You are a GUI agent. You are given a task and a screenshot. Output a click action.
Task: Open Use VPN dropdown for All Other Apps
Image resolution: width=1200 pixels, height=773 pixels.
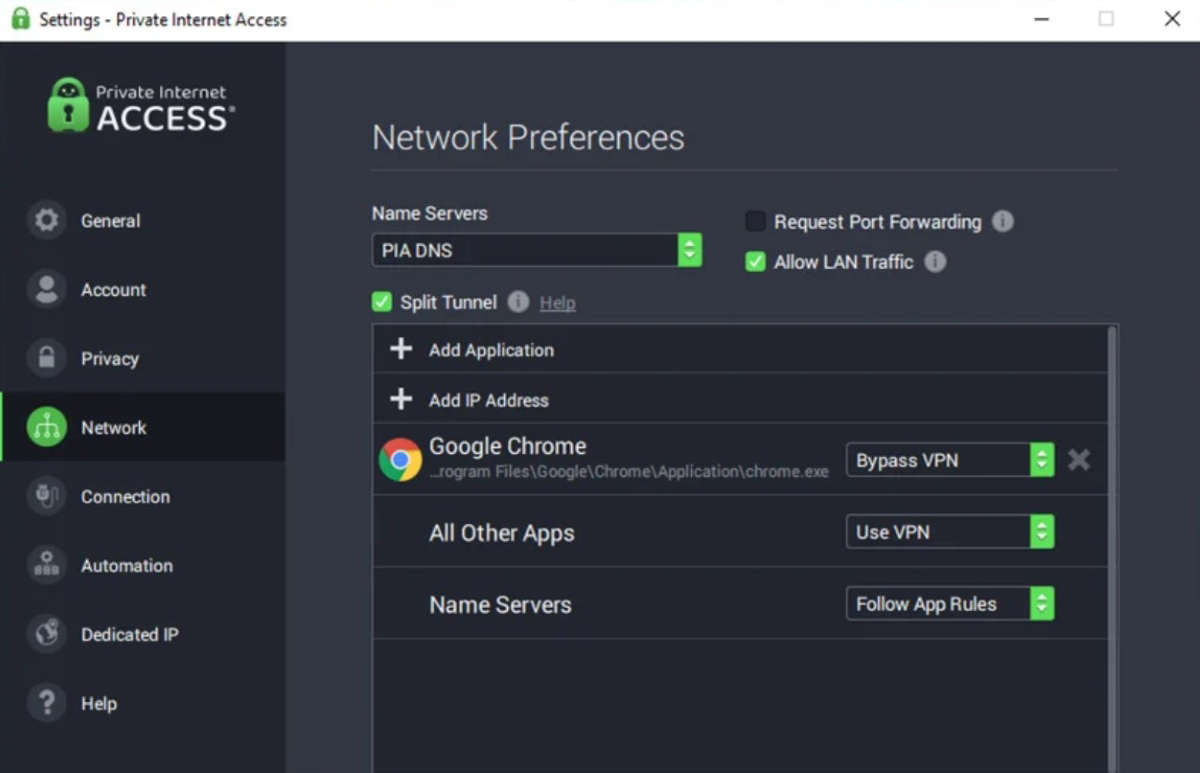[950, 532]
